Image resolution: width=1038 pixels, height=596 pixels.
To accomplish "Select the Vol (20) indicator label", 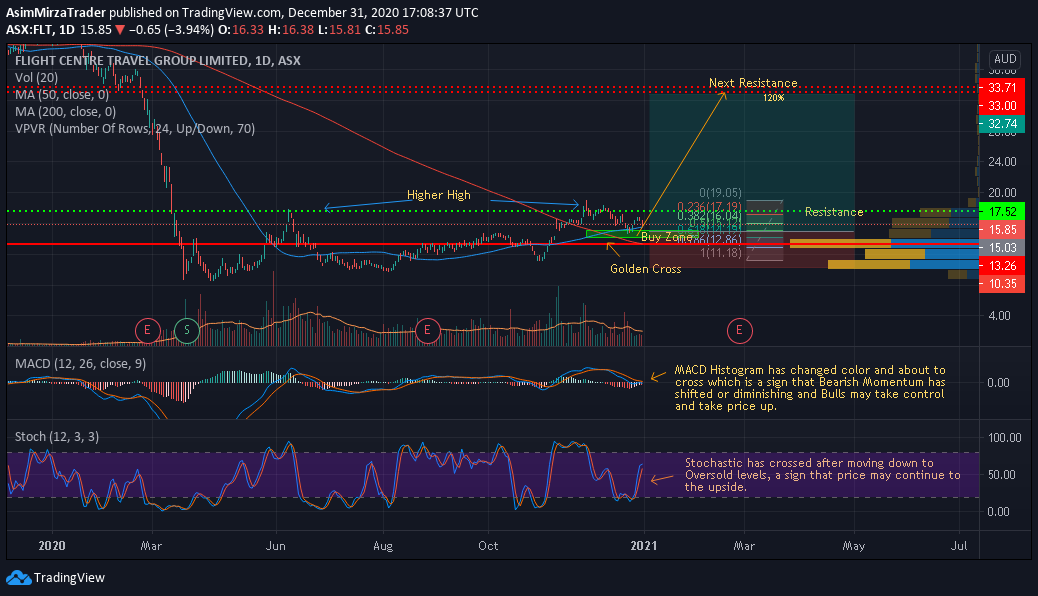I will point(36,77).
